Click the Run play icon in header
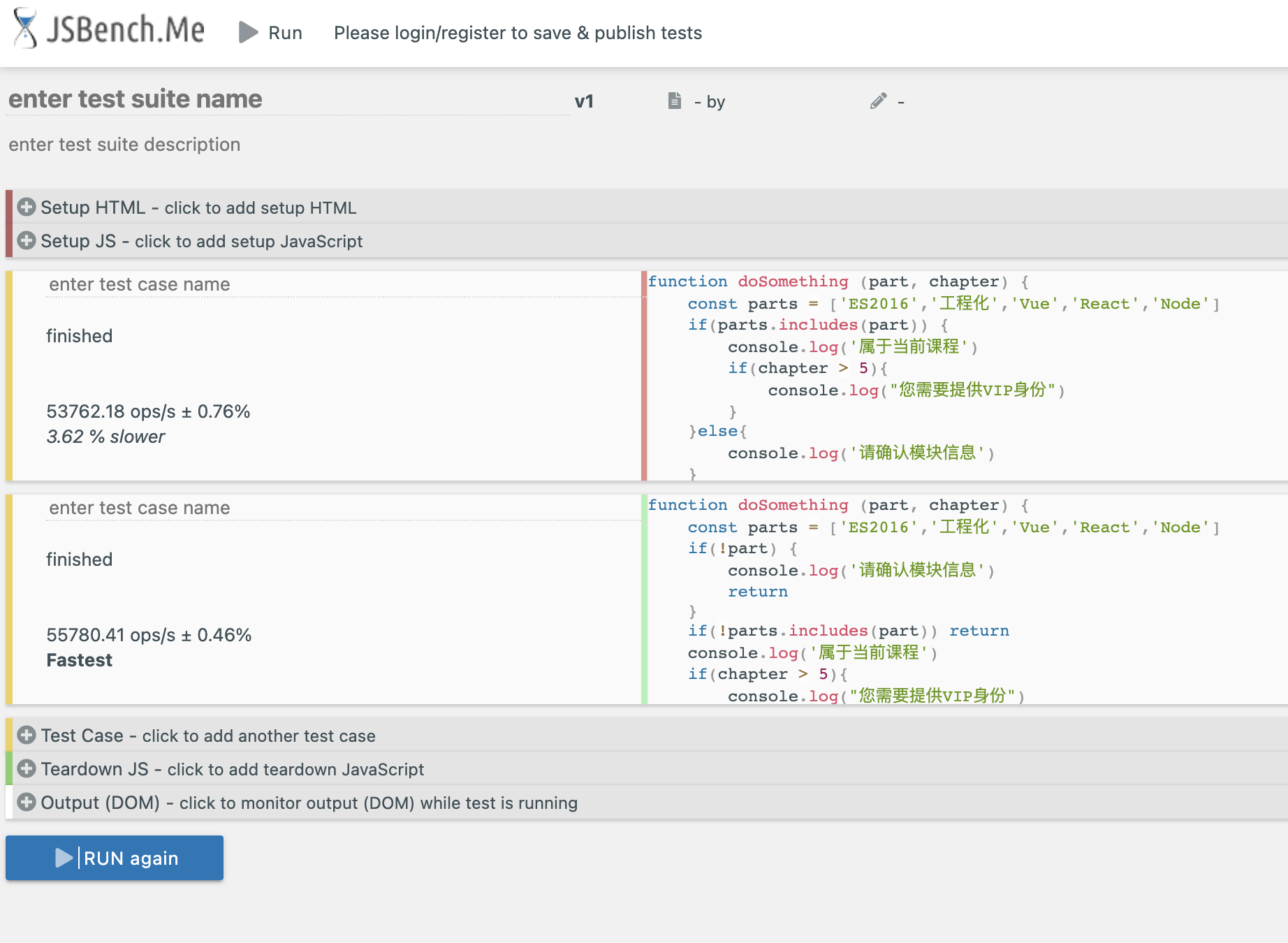 [x=248, y=32]
